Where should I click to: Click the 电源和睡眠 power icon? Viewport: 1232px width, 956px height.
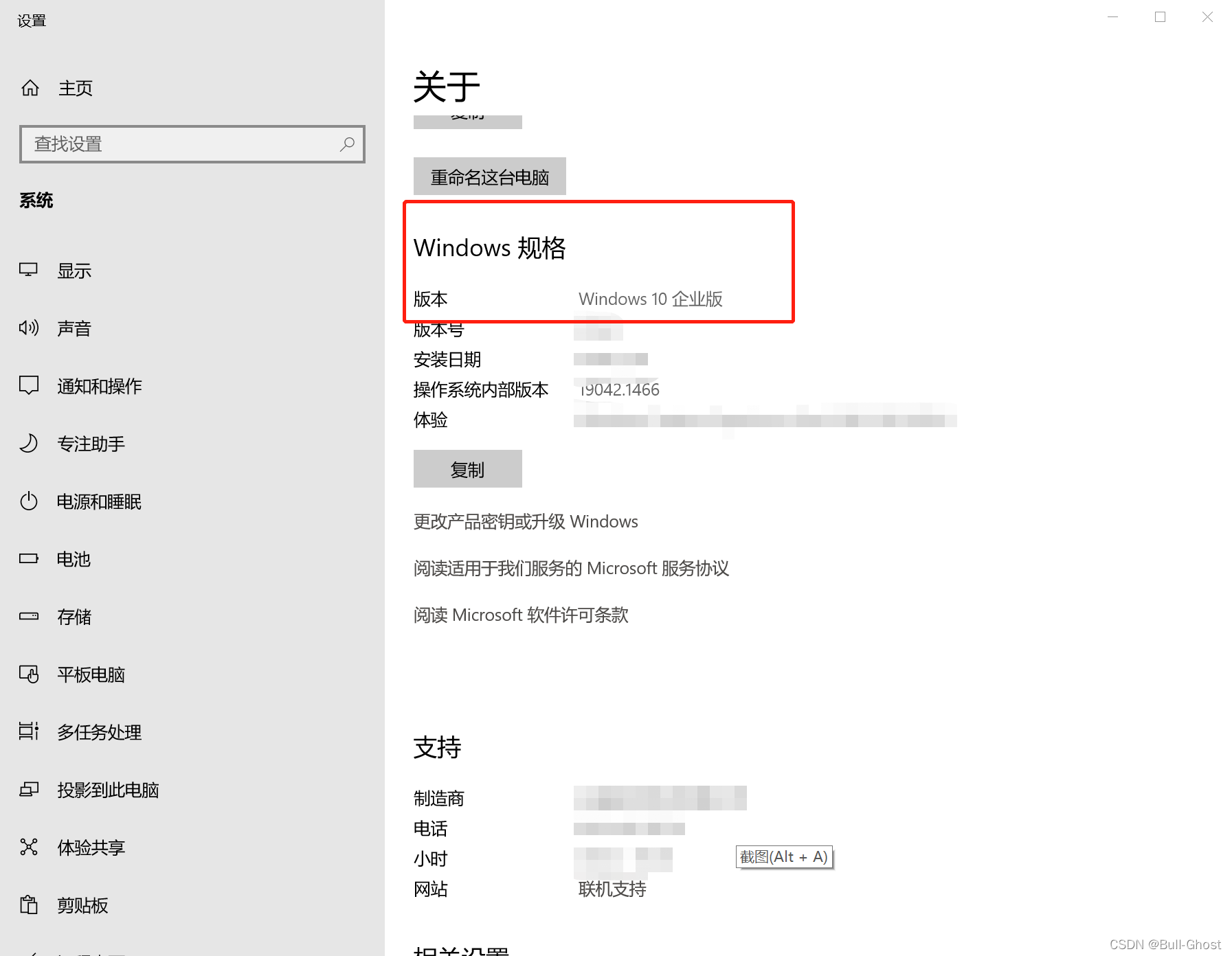(x=28, y=501)
